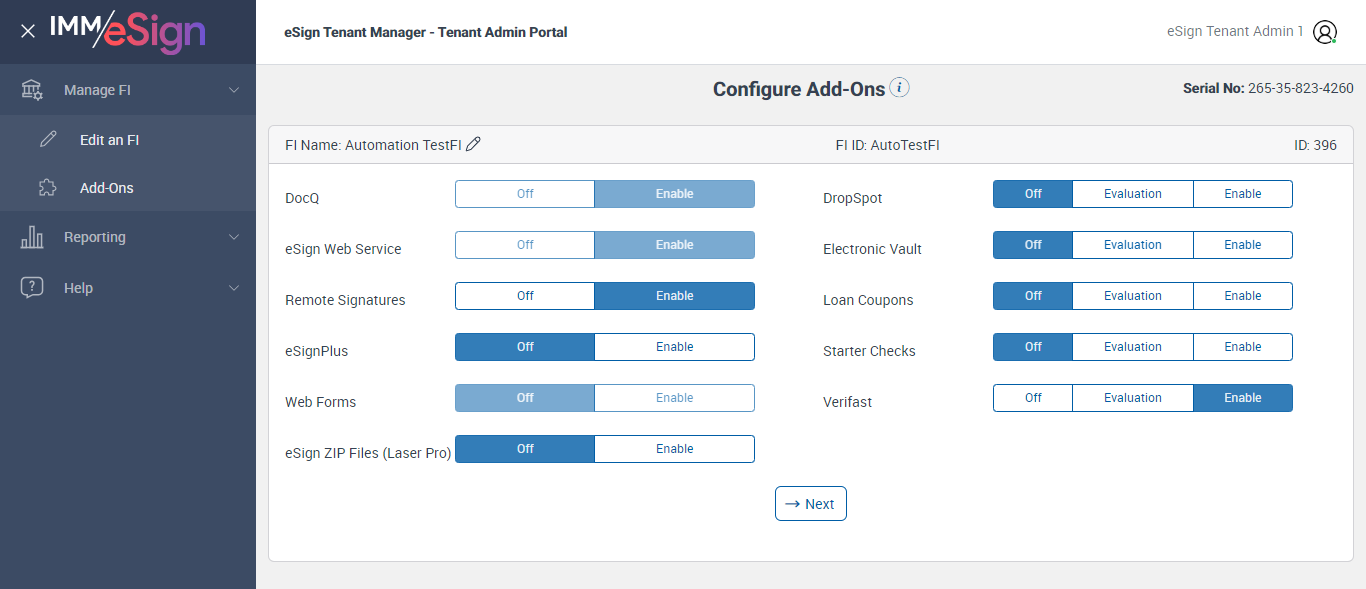Image resolution: width=1366 pixels, height=589 pixels.
Task: Close the sidebar with the X icon
Action: (x=28, y=31)
